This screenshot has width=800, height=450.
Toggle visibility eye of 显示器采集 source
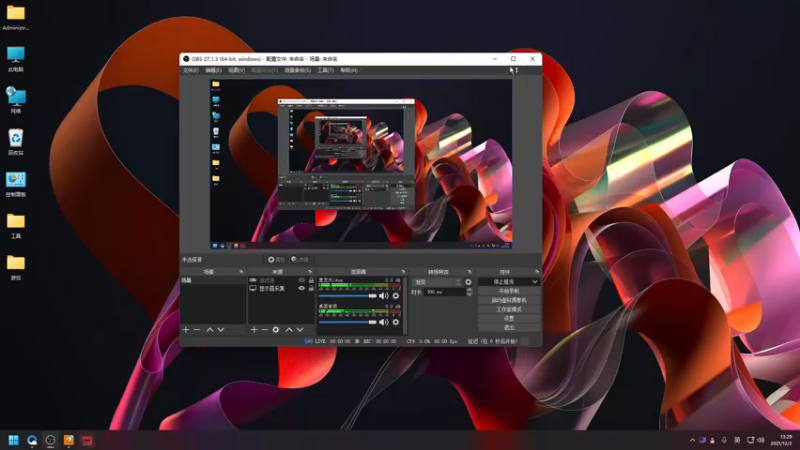click(301, 288)
